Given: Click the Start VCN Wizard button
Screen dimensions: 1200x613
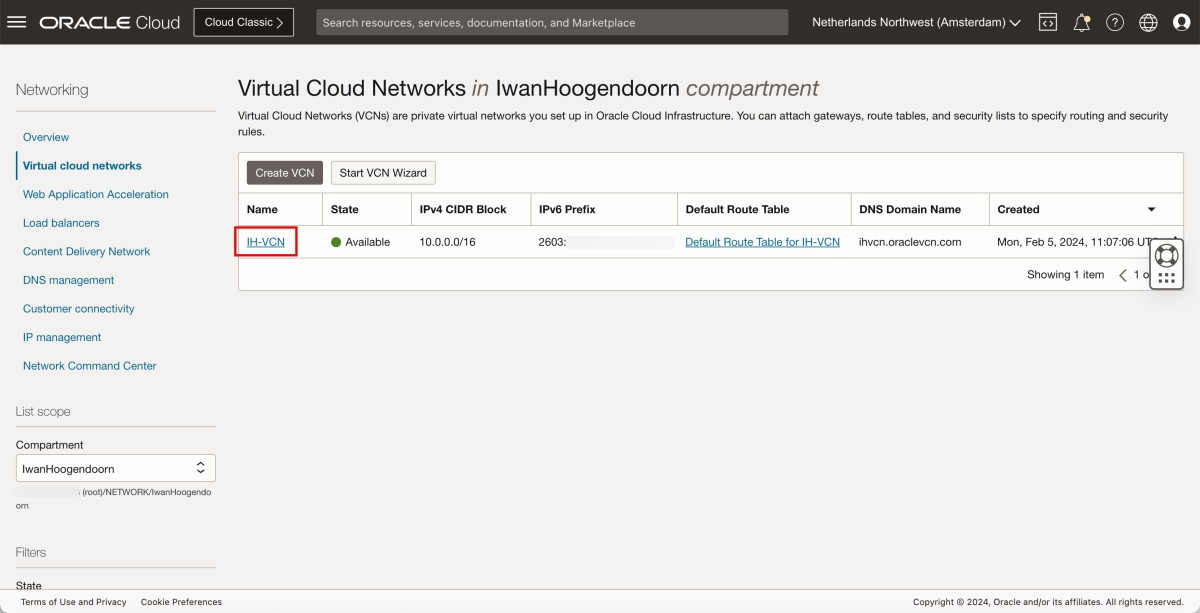Looking at the screenshot, I should pos(382,172).
